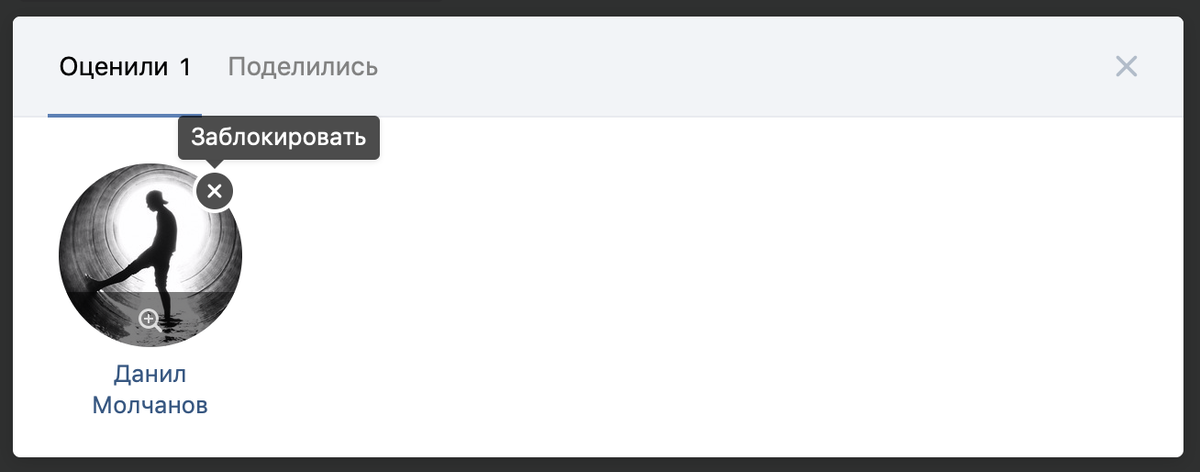The width and height of the screenshot is (1200, 472).
Task: Switch to the Поделились tab
Action: point(303,67)
